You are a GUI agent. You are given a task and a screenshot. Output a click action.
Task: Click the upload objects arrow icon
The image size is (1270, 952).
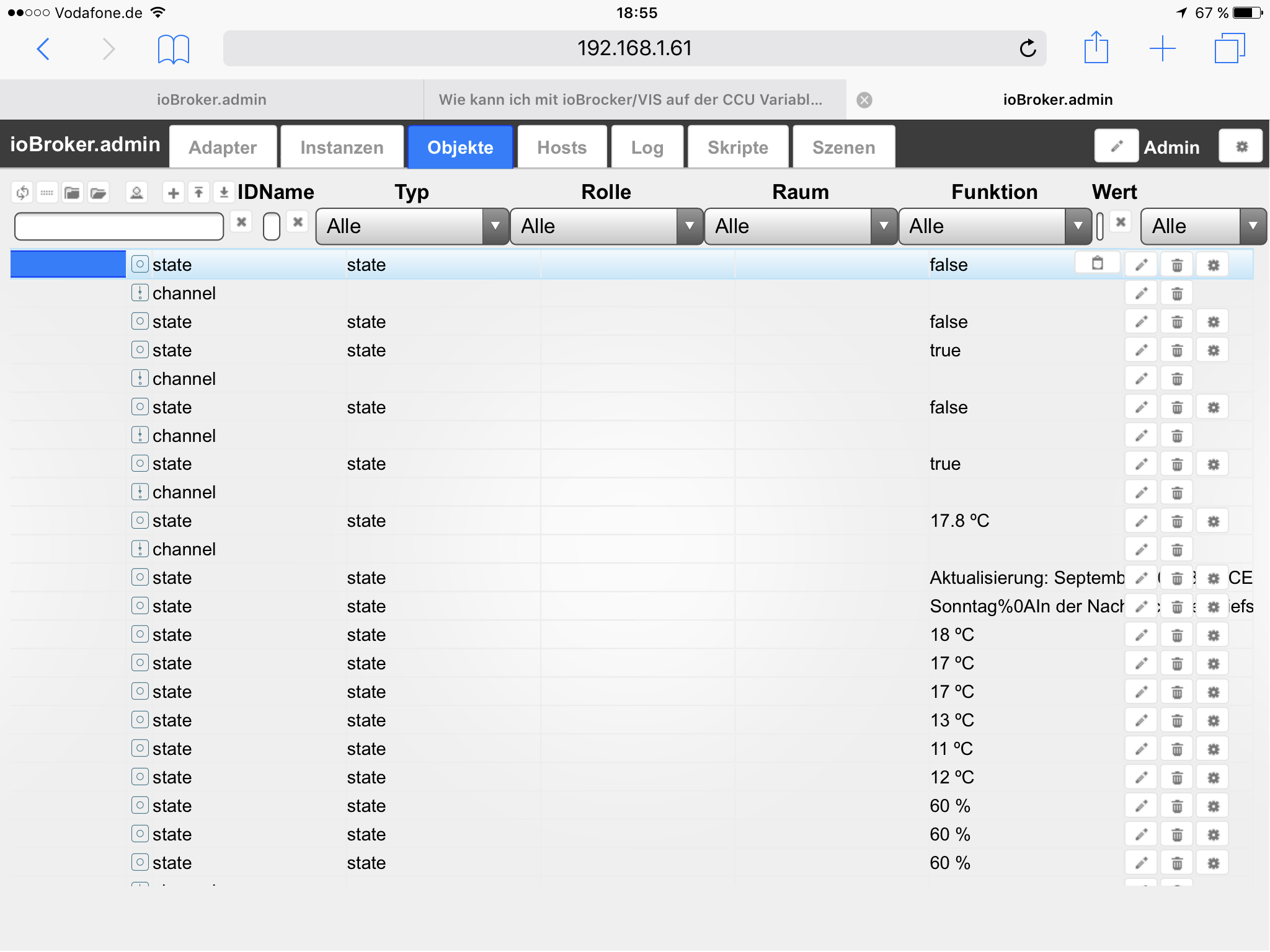click(x=198, y=193)
